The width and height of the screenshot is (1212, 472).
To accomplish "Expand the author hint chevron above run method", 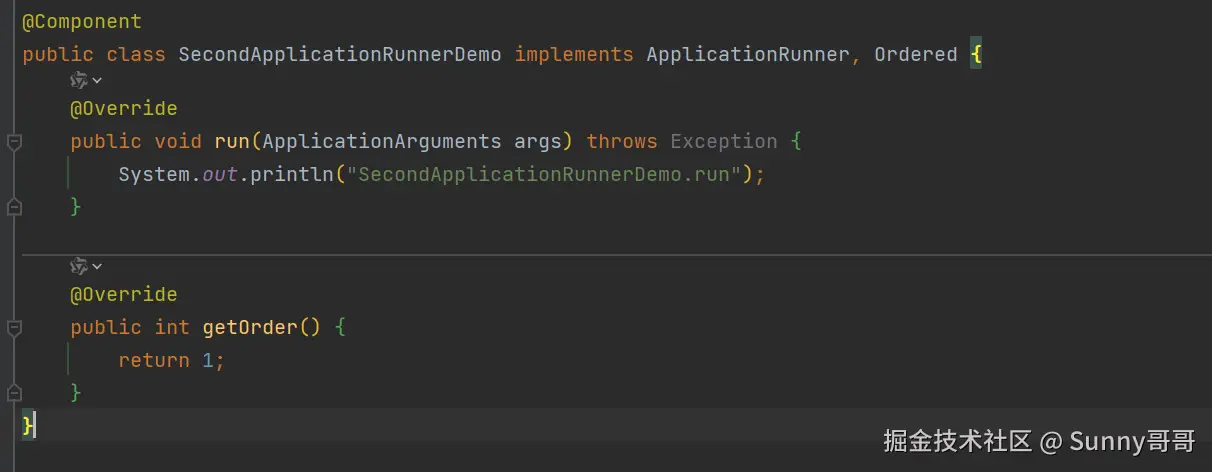I will pos(97,80).
